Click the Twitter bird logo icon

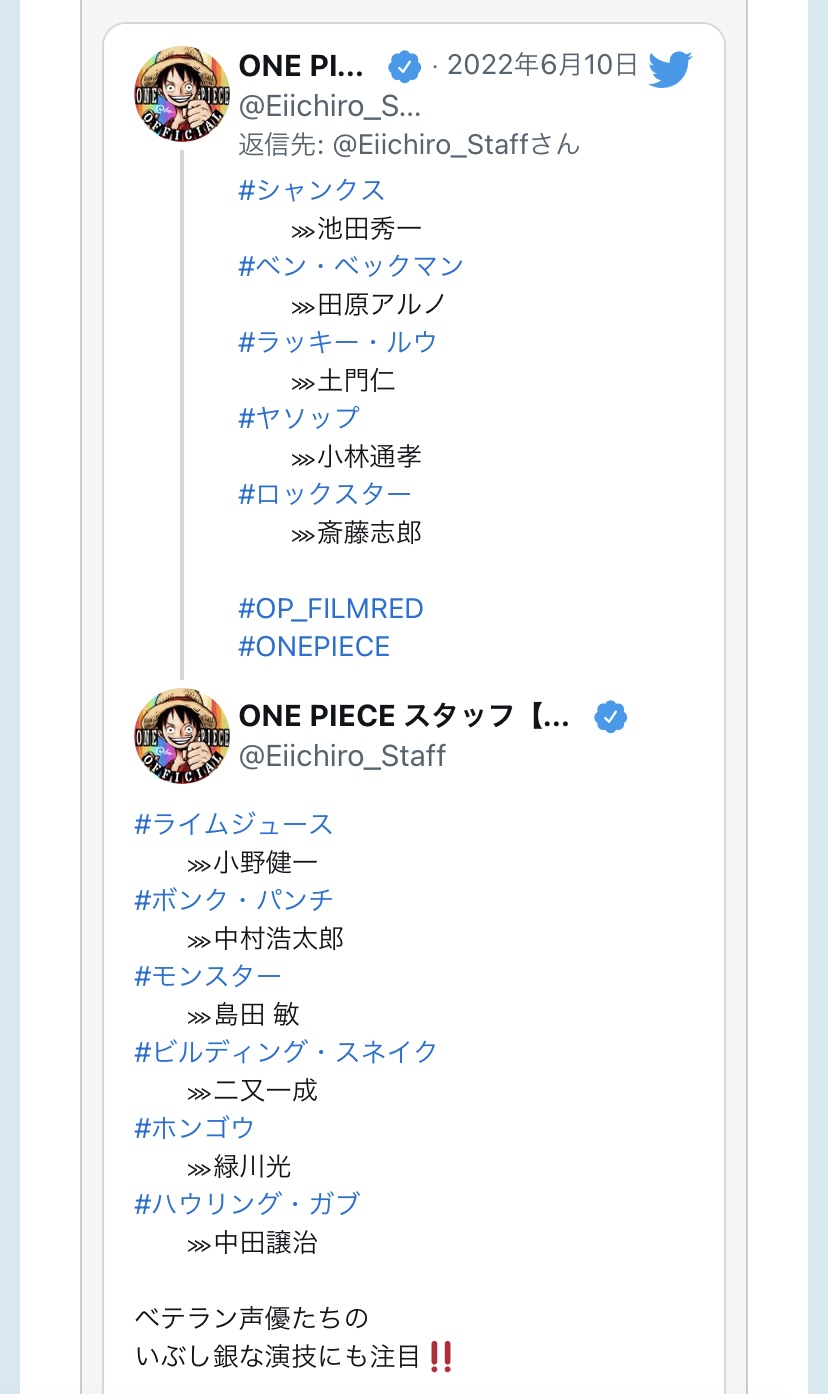point(670,69)
